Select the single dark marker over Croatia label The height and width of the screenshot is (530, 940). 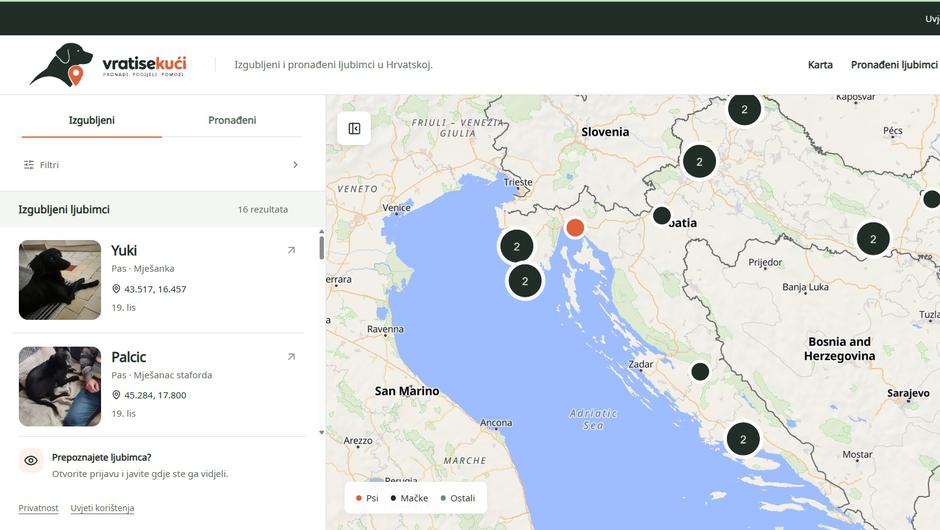point(662,215)
